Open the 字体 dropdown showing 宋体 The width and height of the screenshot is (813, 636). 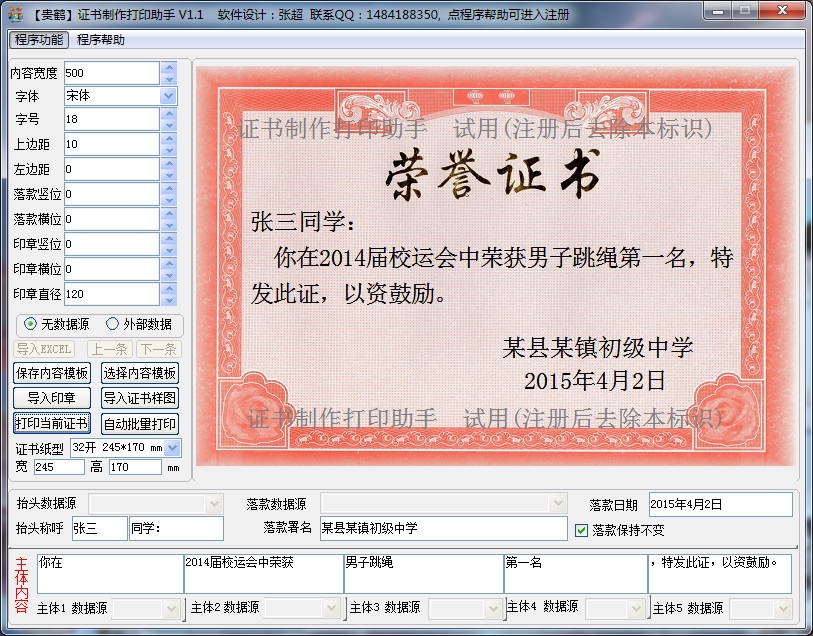click(x=169, y=96)
